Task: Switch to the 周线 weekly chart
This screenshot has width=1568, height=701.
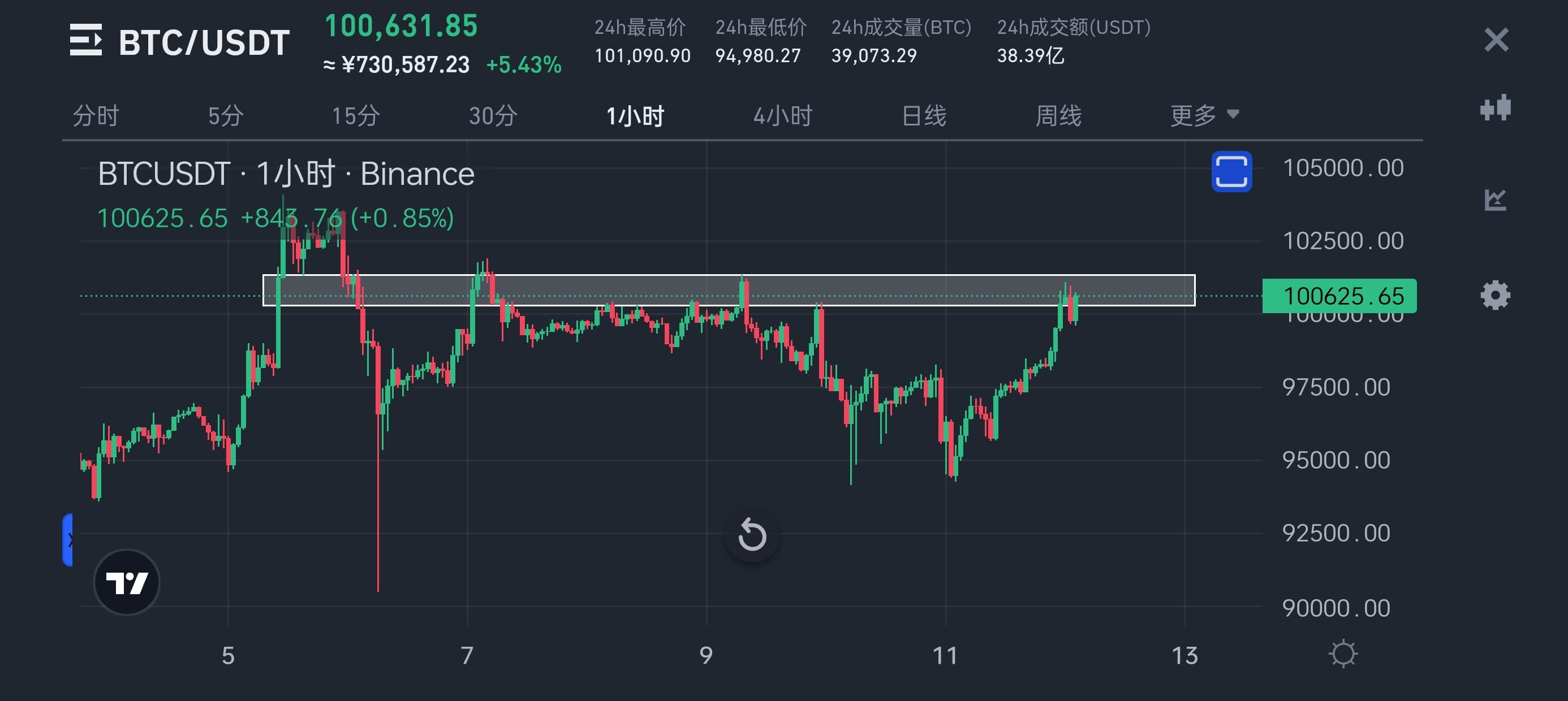Action: pos(1058,115)
